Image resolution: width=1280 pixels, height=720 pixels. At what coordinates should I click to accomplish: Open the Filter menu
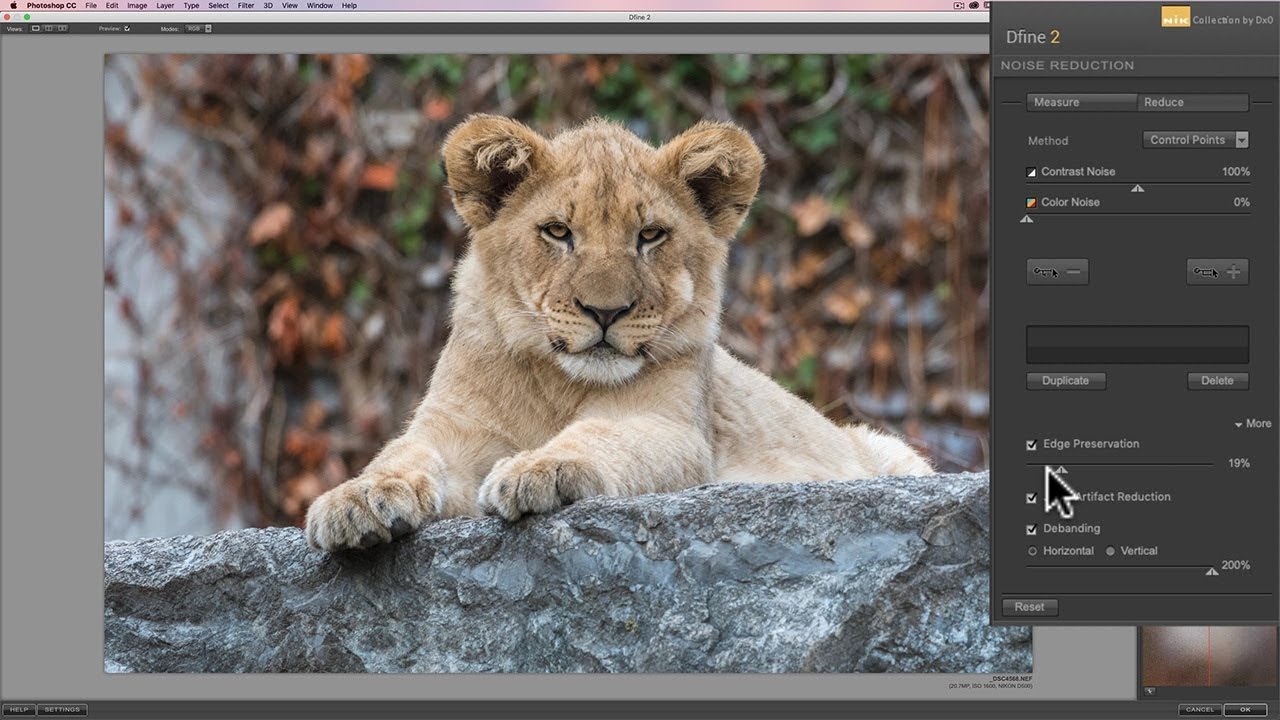tap(246, 6)
